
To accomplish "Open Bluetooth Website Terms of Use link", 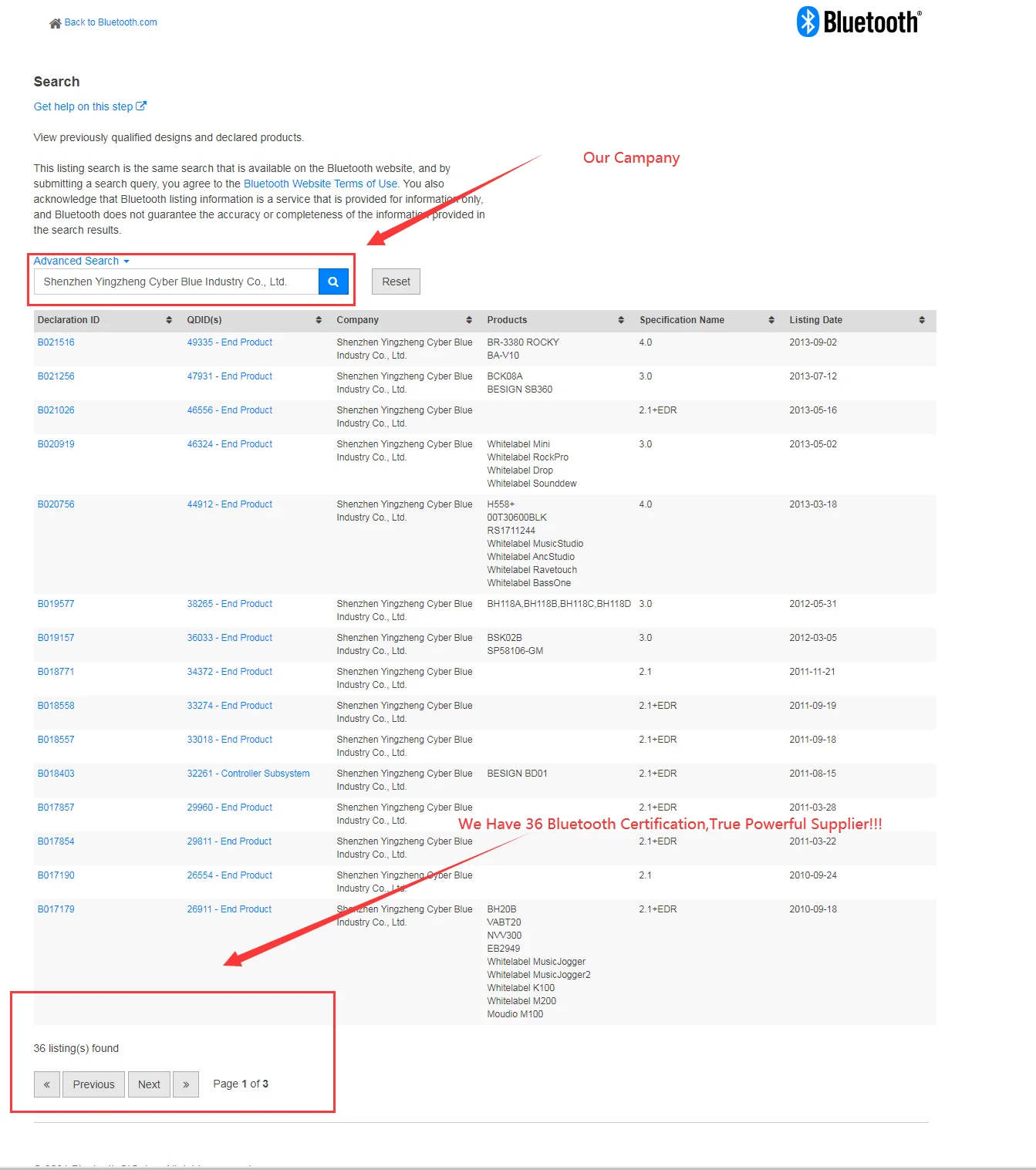I will coord(321,184).
